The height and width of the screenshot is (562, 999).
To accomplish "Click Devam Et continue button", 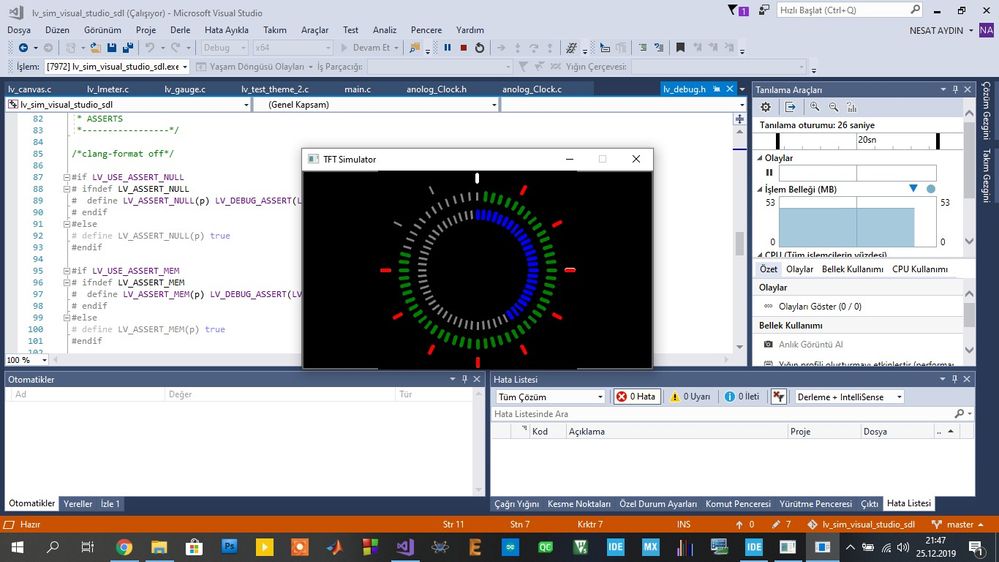I will [370, 48].
